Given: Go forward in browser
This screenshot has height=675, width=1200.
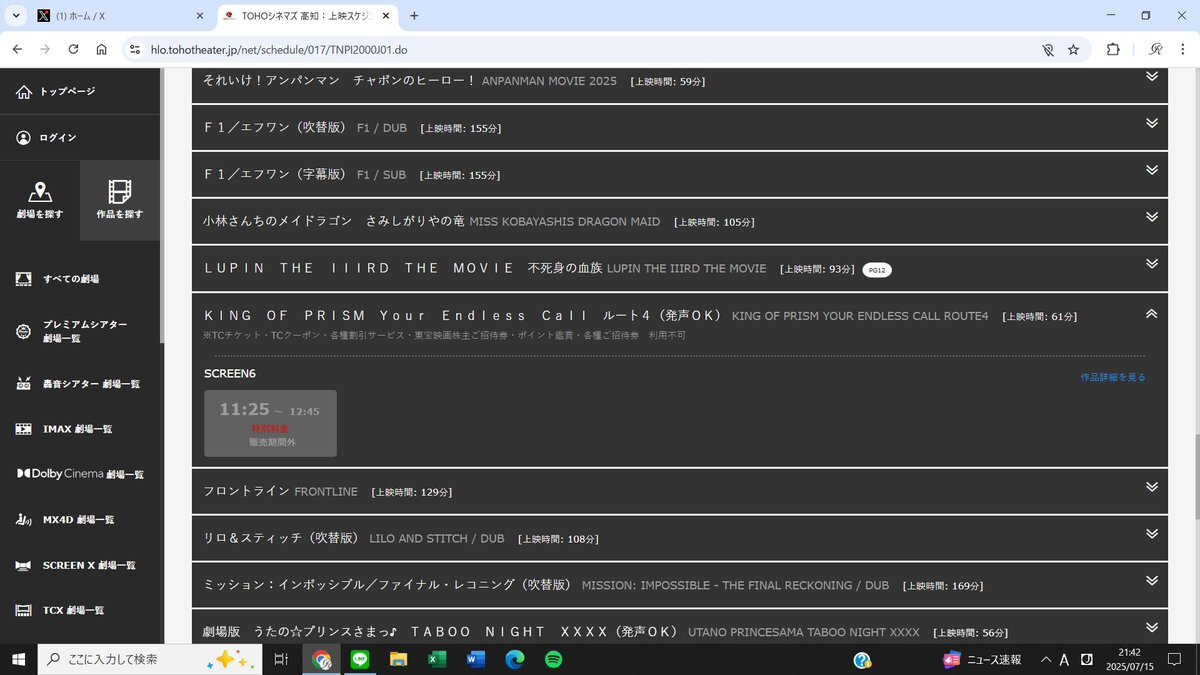Looking at the screenshot, I should pyautogui.click(x=45, y=49).
